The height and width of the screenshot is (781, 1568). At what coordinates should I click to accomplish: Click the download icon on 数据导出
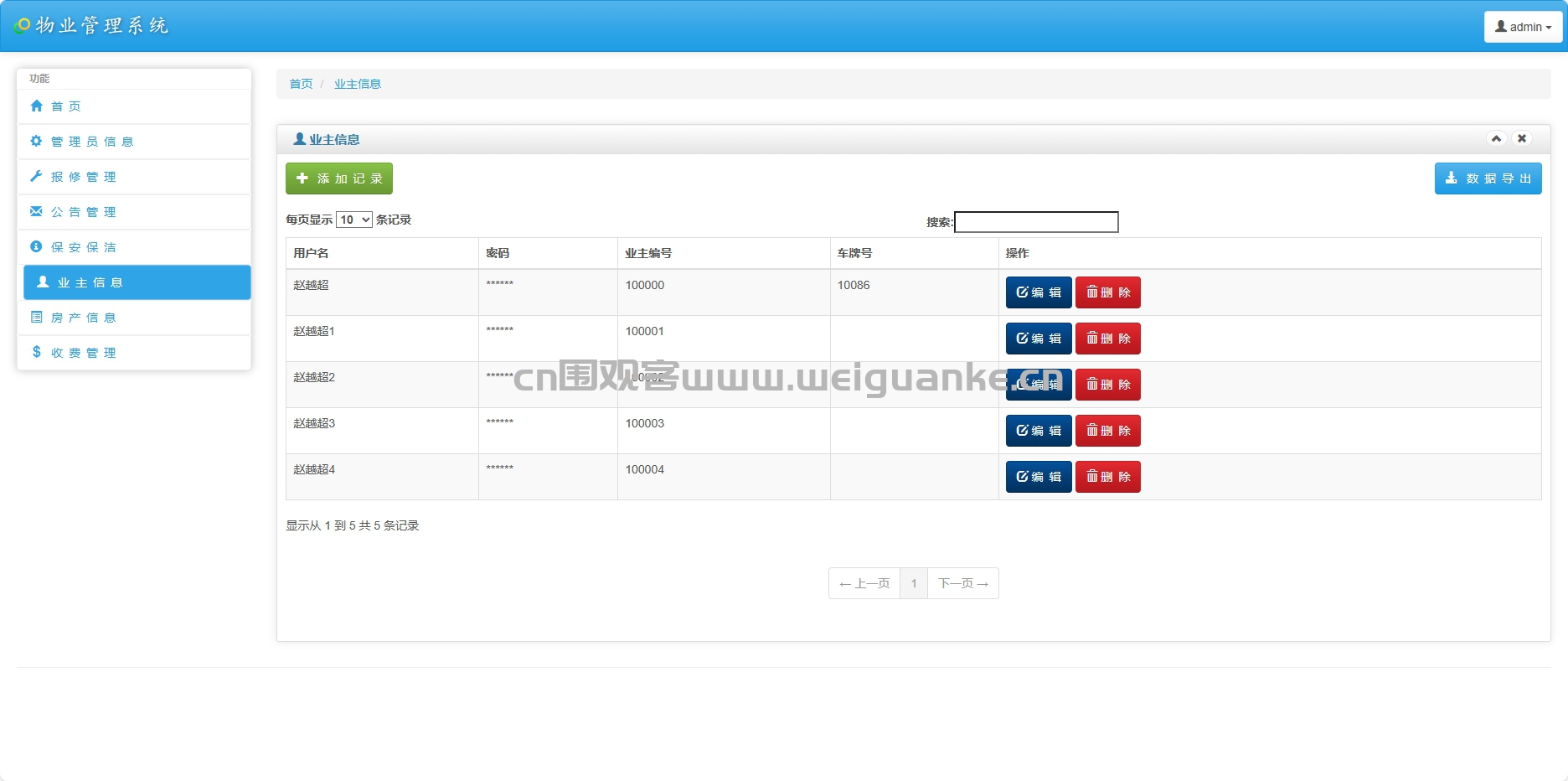click(1451, 178)
